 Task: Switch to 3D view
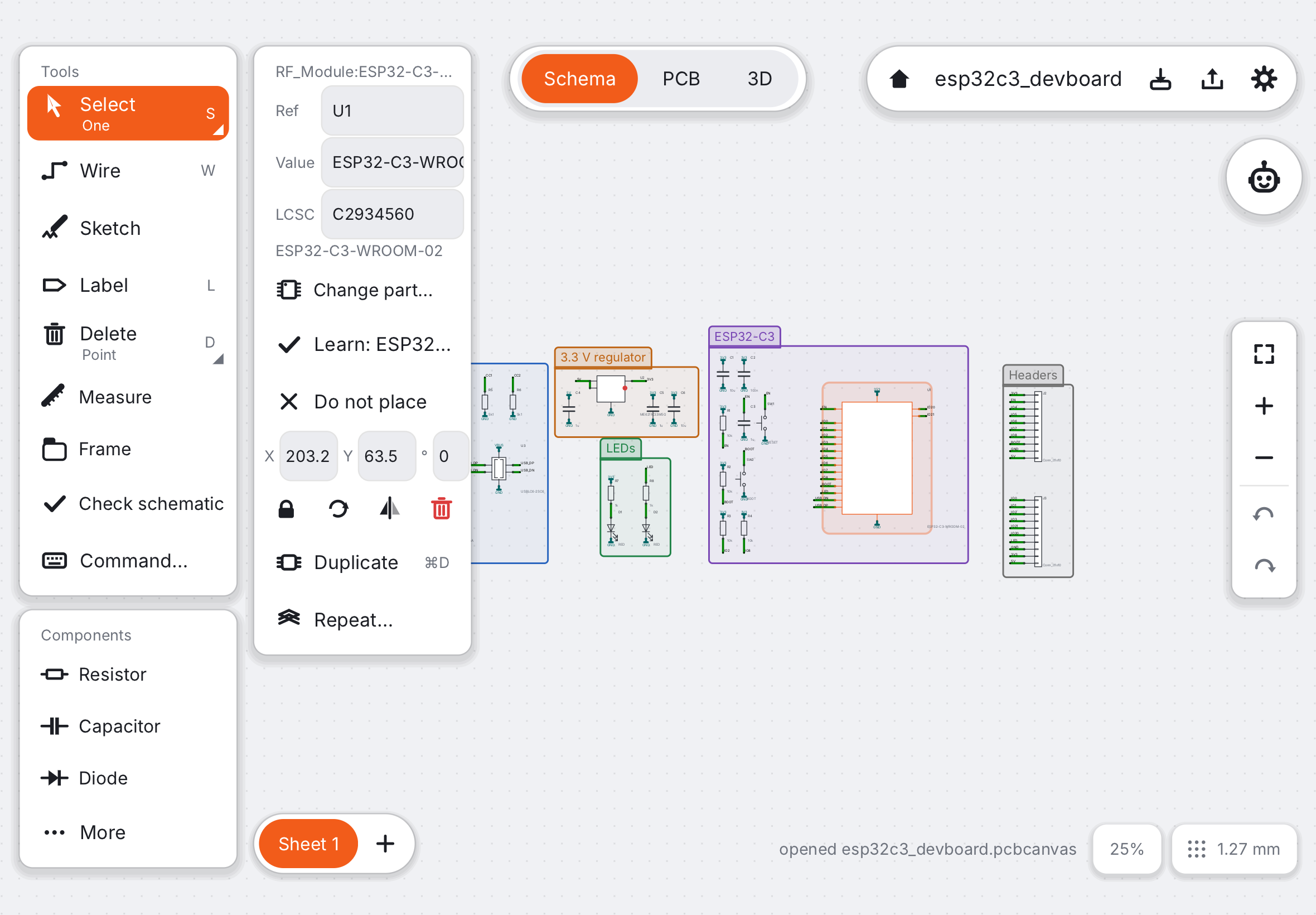click(x=759, y=79)
